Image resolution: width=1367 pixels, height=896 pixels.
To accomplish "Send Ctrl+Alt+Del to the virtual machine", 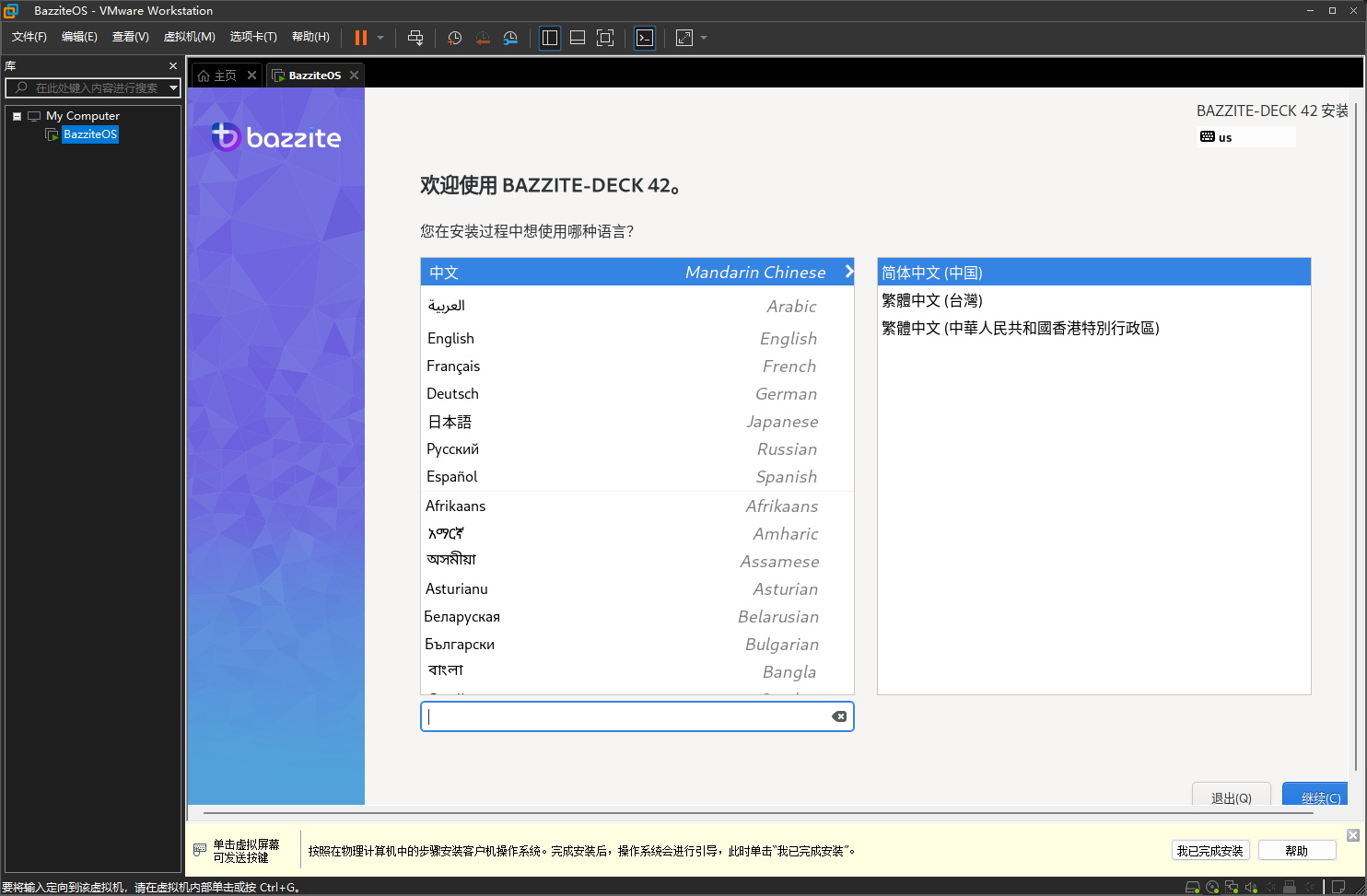I will click(x=415, y=38).
